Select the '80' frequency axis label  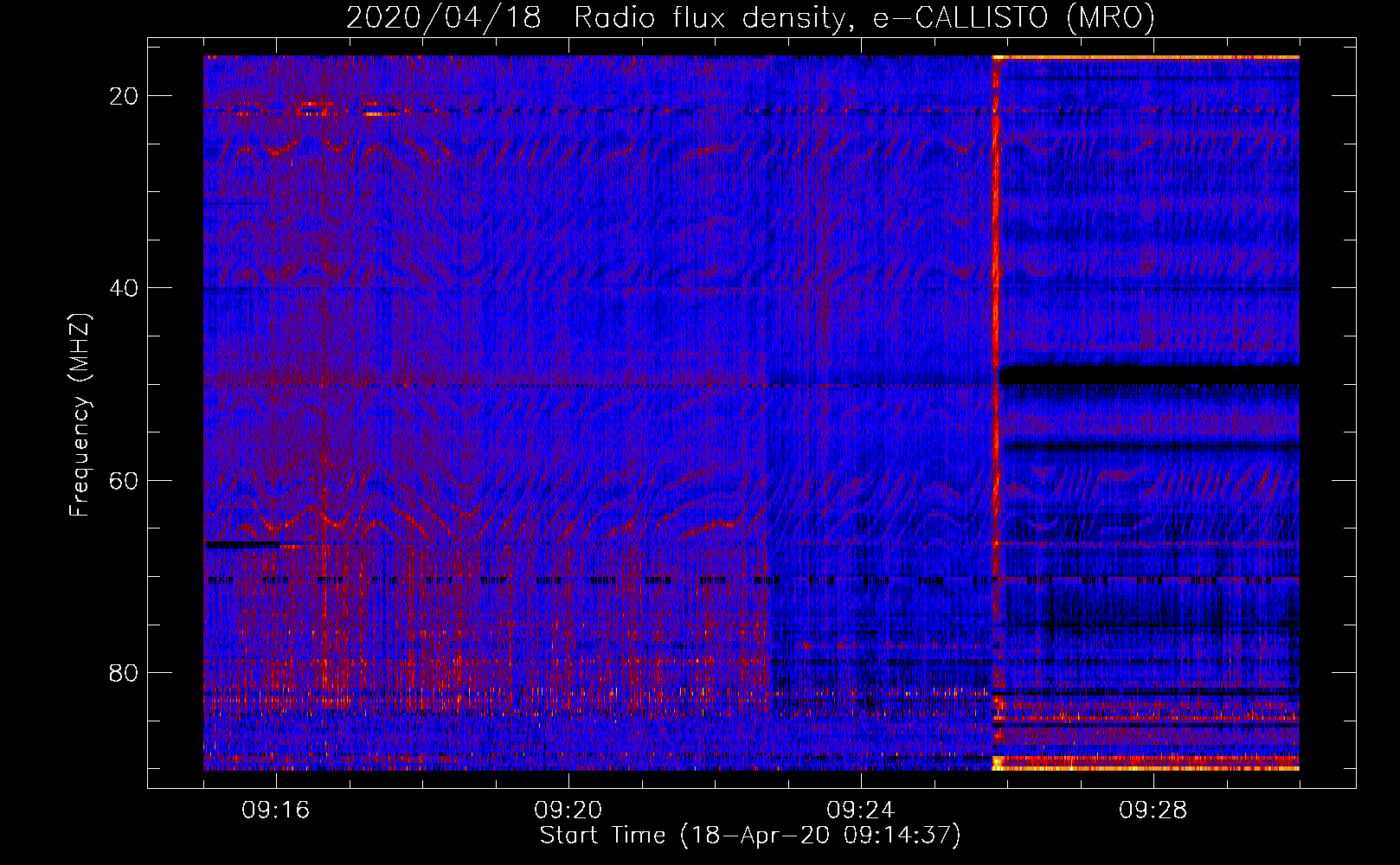click(x=124, y=672)
